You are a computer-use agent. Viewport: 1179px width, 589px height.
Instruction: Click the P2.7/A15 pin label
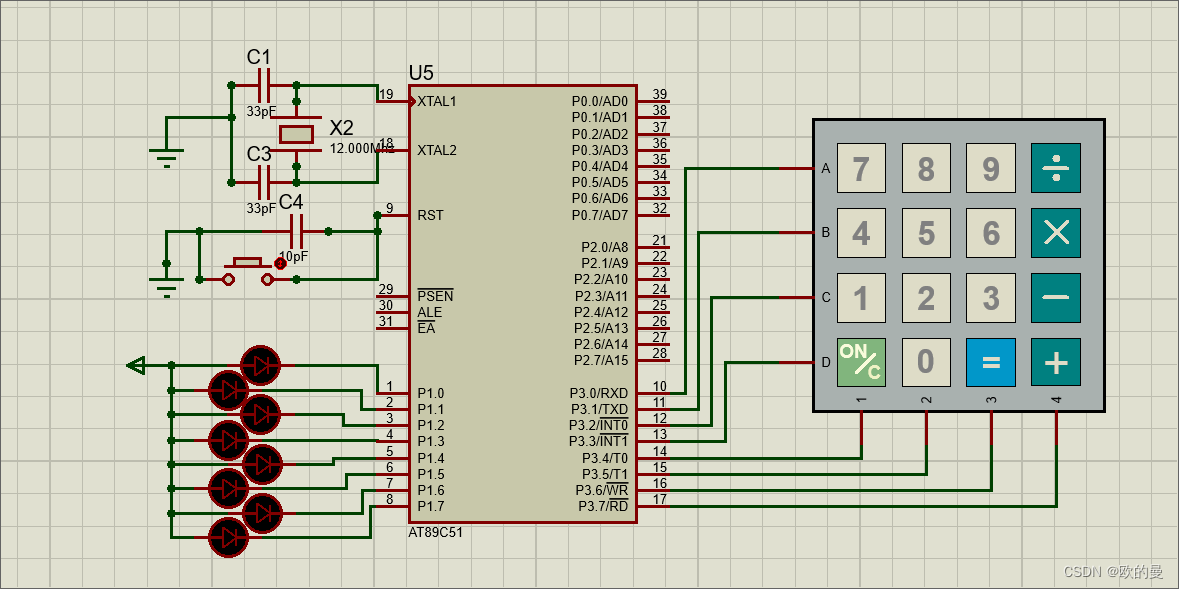click(602, 360)
